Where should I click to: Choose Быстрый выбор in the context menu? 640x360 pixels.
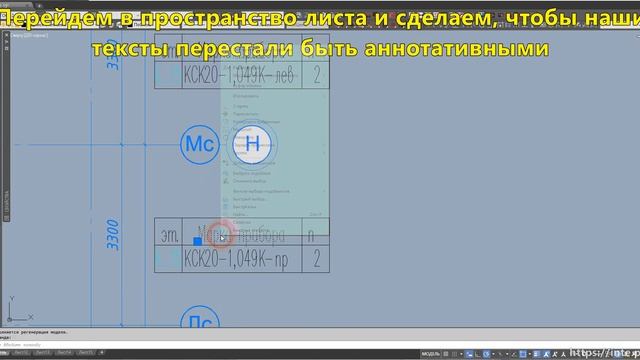(x=250, y=199)
